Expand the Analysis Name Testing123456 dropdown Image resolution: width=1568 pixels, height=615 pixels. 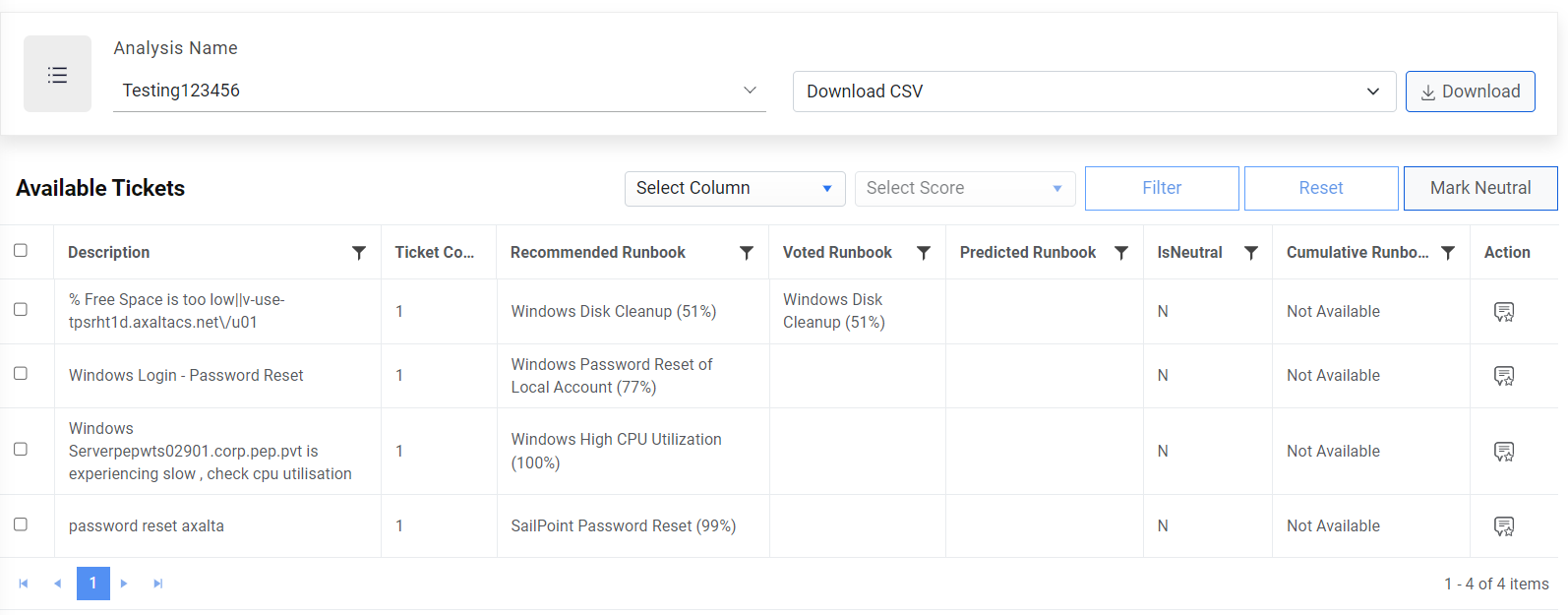[750, 91]
